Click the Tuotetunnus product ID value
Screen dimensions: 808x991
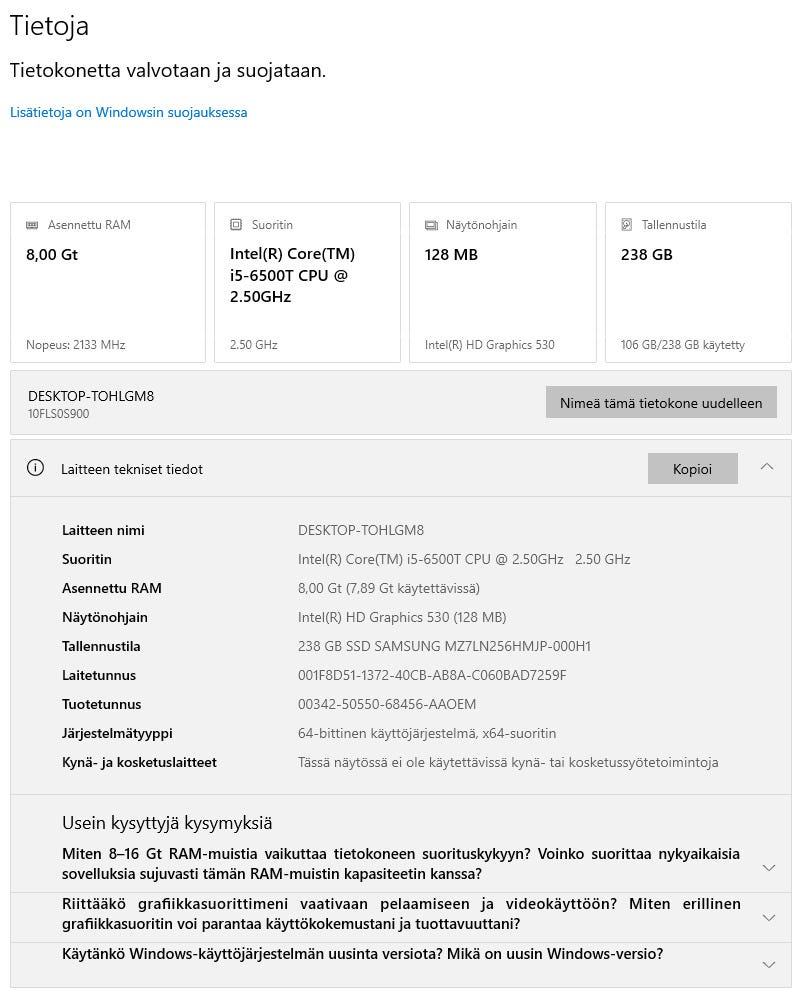pos(387,704)
